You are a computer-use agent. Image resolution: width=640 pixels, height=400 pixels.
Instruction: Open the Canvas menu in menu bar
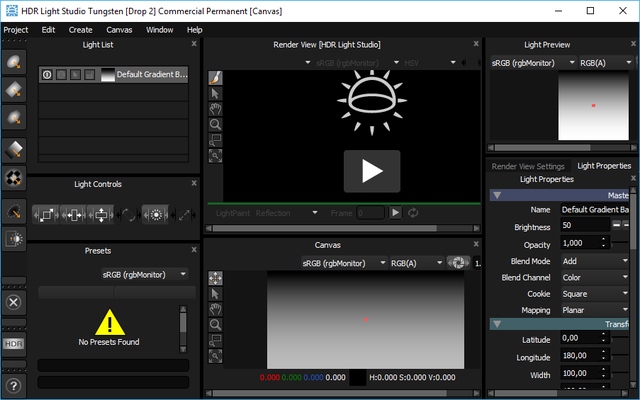click(120, 30)
